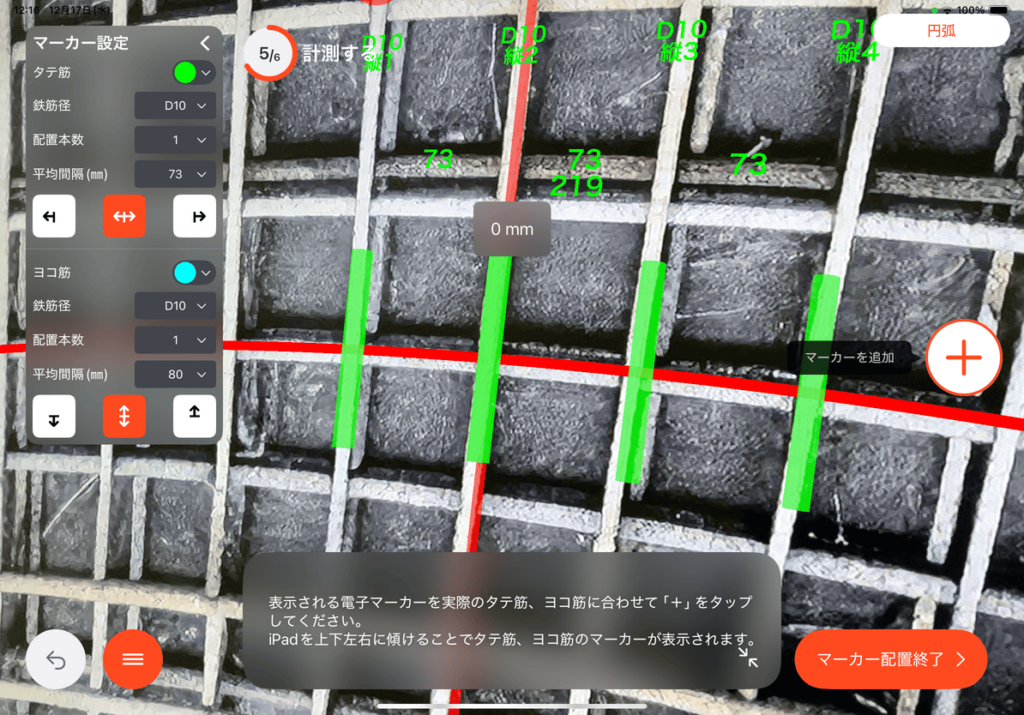Open the orange hamburger menu
The width and height of the screenshot is (1024, 715).
coord(133,659)
